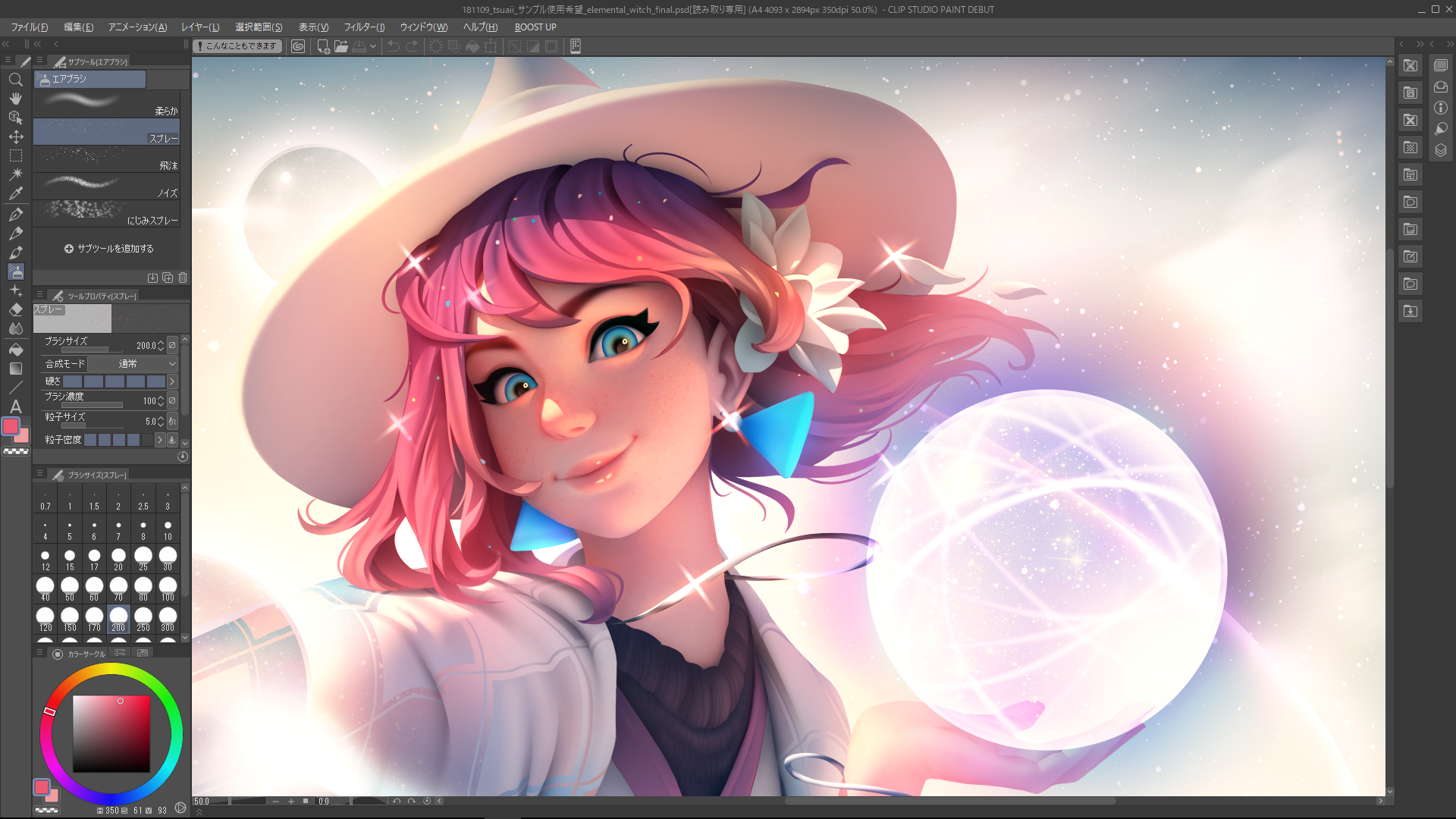This screenshot has width=1456, height=819.
Task: Select the Fill bucket tool
Action: pyautogui.click(x=15, y=350)
